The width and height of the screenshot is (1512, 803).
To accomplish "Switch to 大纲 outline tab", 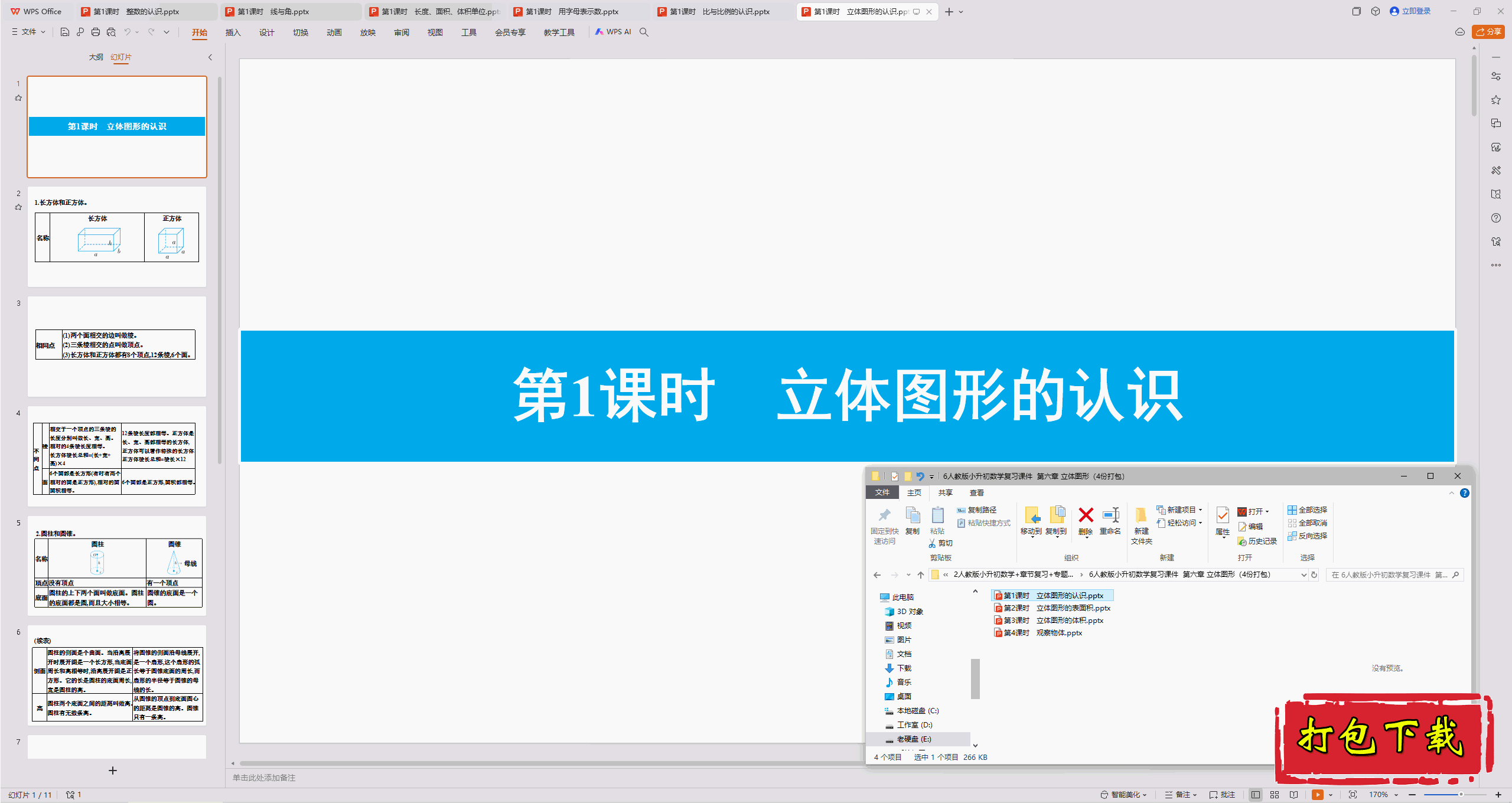I will pyautogui.click(x=96, y=57).
